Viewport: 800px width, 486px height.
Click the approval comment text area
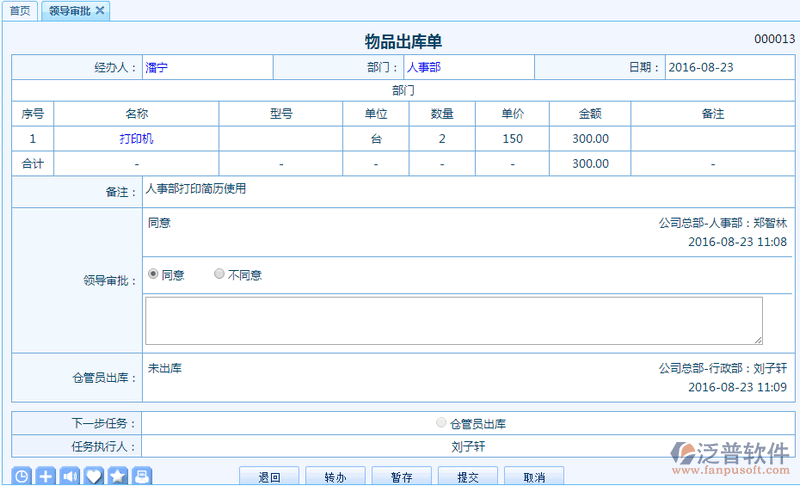[x=454, y=321]
